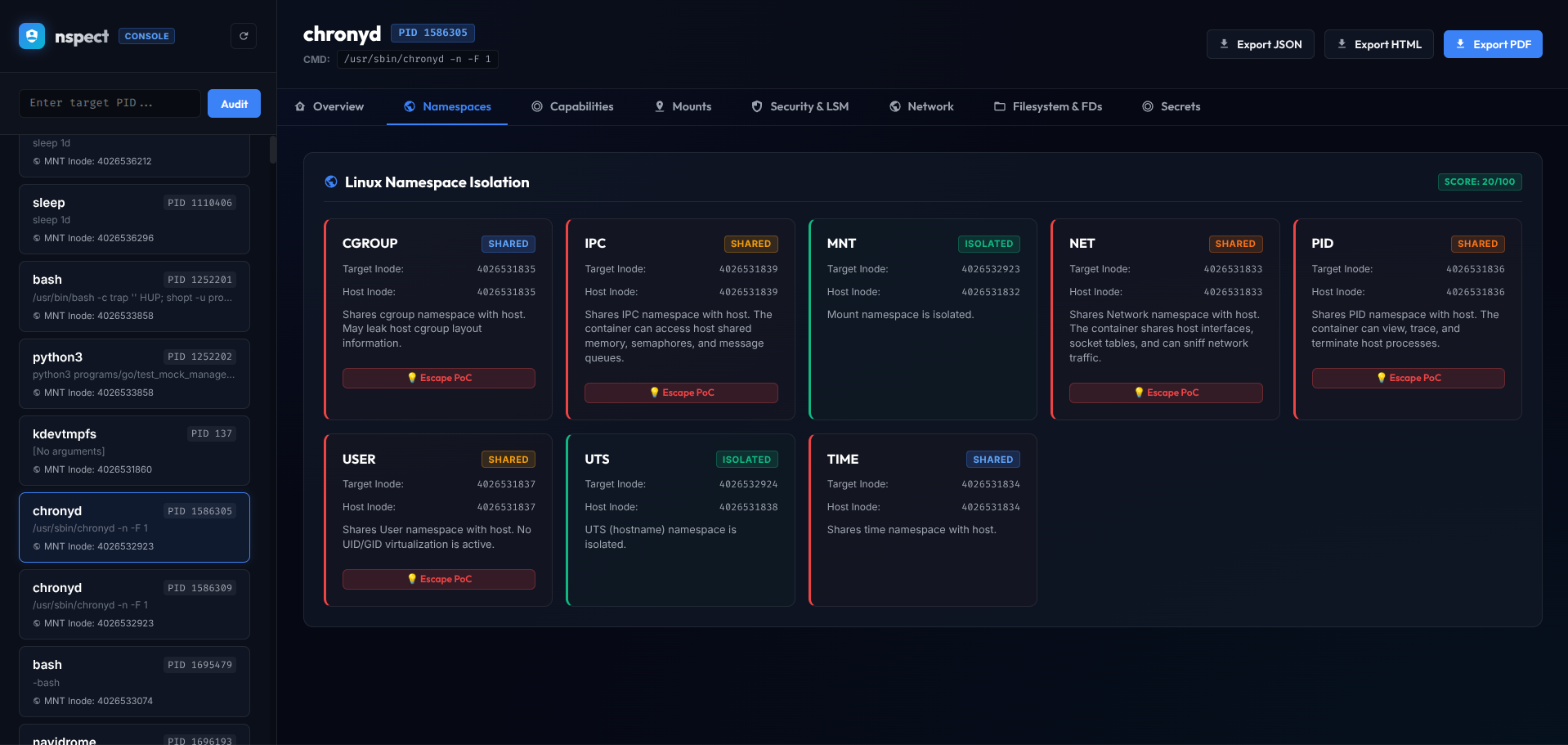Open the Overview tab
The image size is (1568, 745).
pos(329,107)
